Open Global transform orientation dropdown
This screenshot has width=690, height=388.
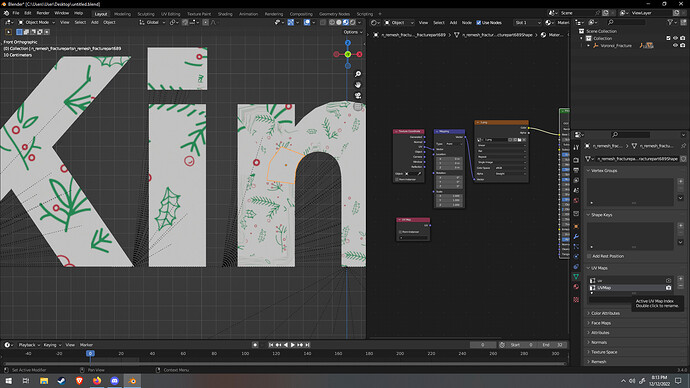[x=152, y=22]
